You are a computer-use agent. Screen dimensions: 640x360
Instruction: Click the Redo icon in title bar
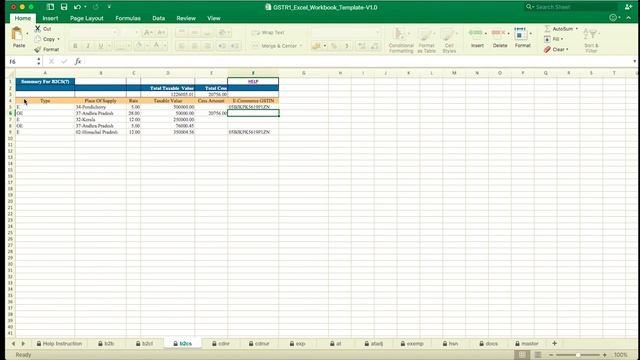click(96, 7)
